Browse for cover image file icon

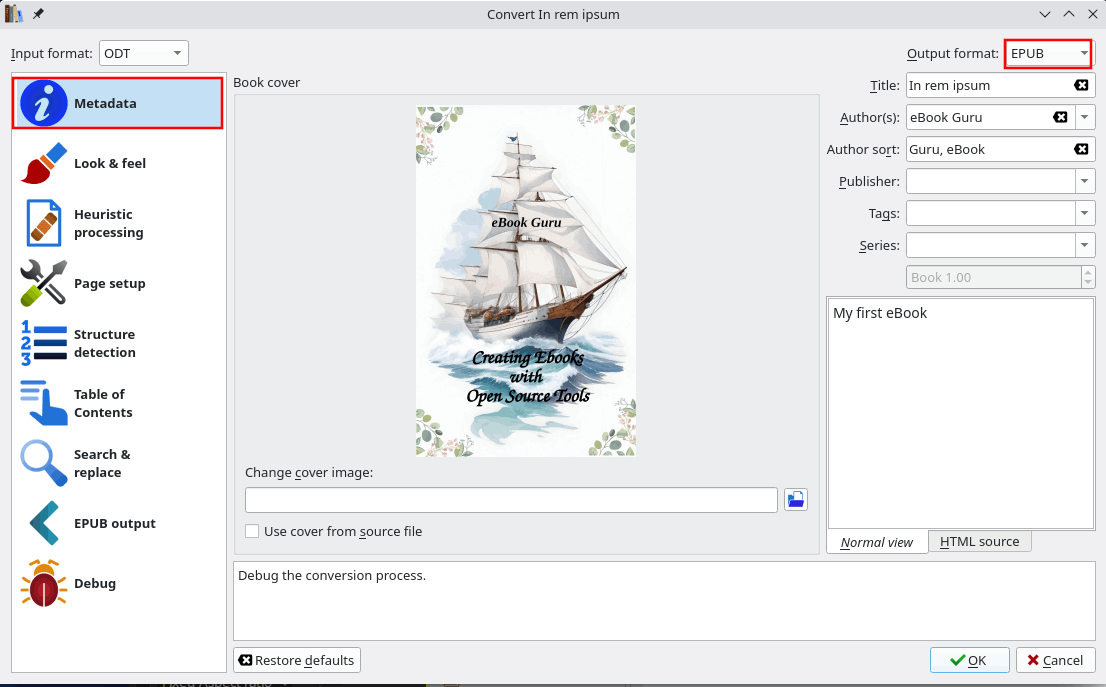point(796,500)
